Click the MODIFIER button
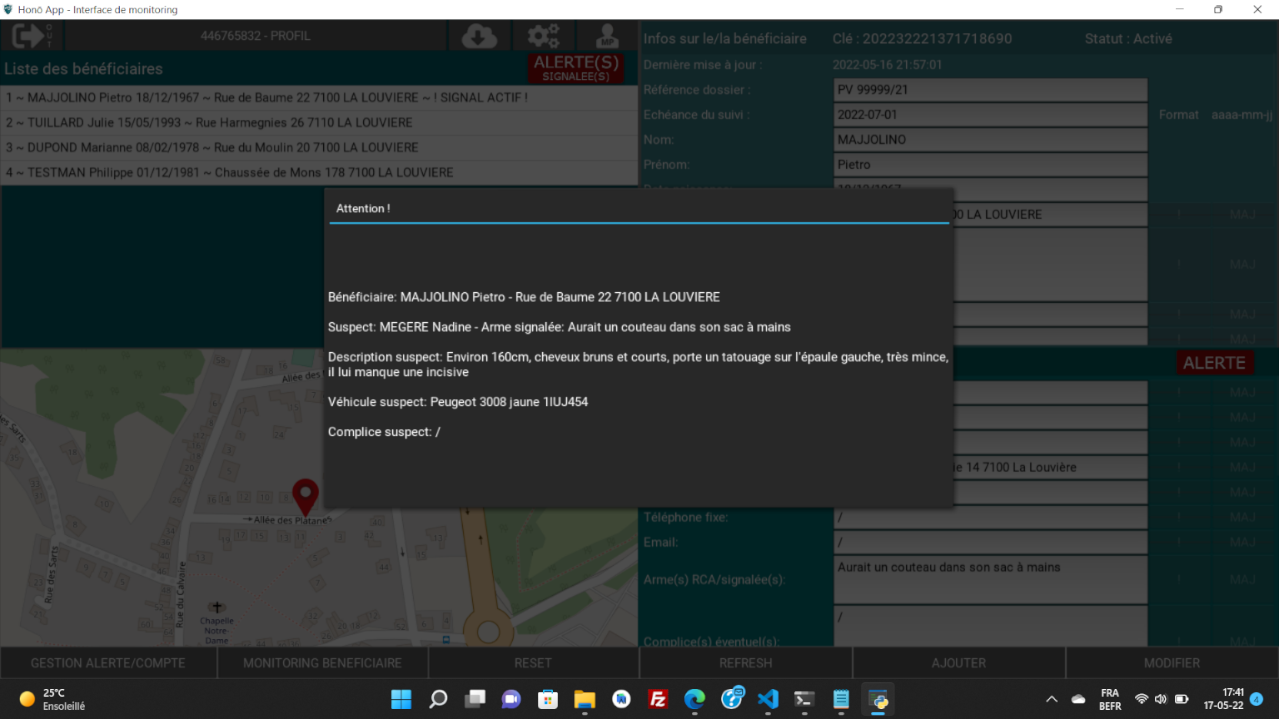Viewport: 1279px width, 719px height. tap(1171, 663)
